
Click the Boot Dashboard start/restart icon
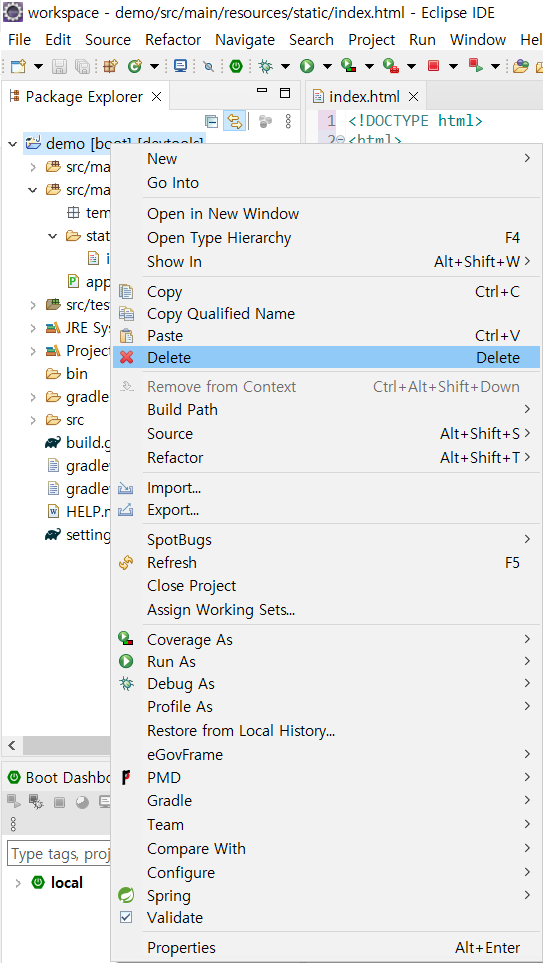click(x=14, y=801)
